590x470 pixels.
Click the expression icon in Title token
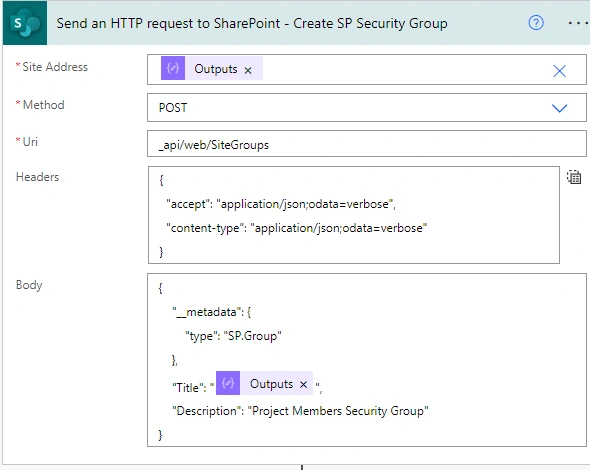tap(228, 383)
